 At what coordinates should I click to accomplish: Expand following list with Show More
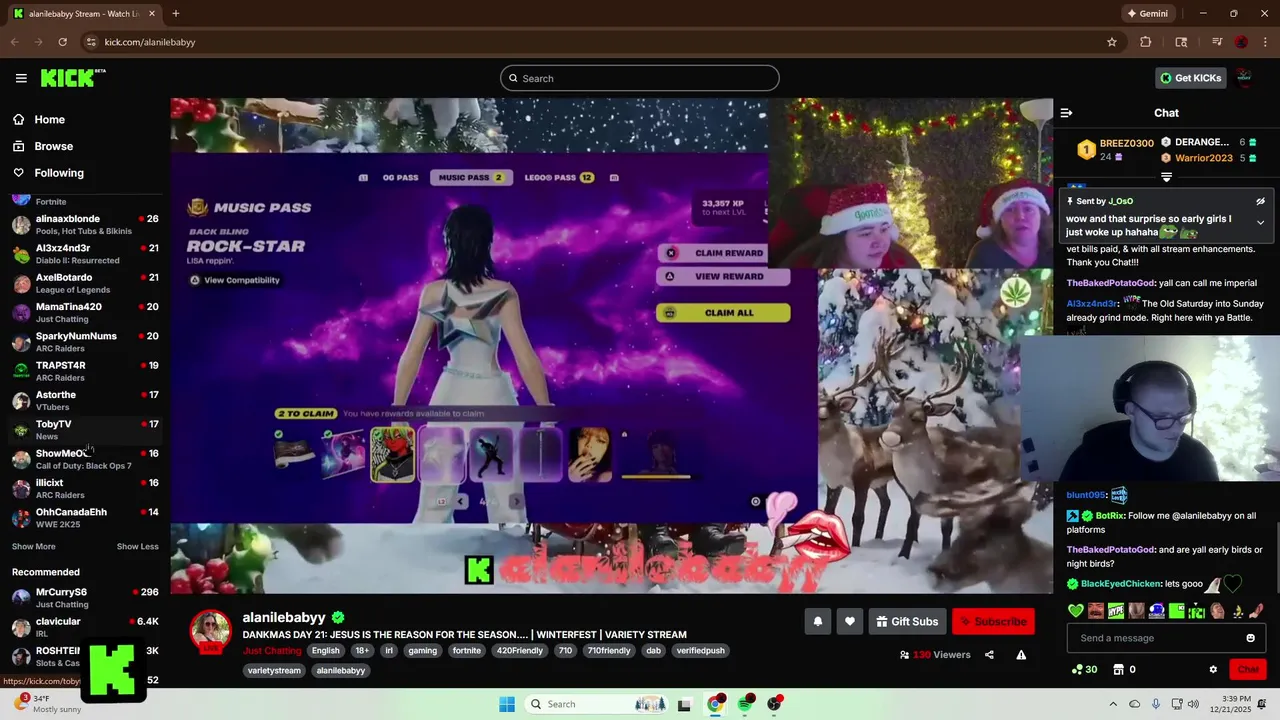pos(33,547)
